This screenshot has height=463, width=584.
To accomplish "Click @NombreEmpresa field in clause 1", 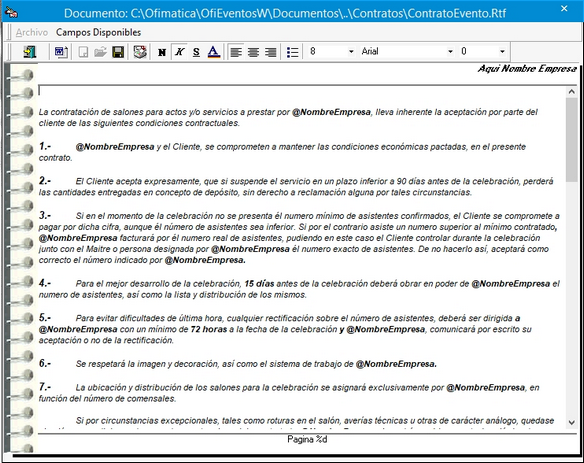I will click(x=115, y=147).
